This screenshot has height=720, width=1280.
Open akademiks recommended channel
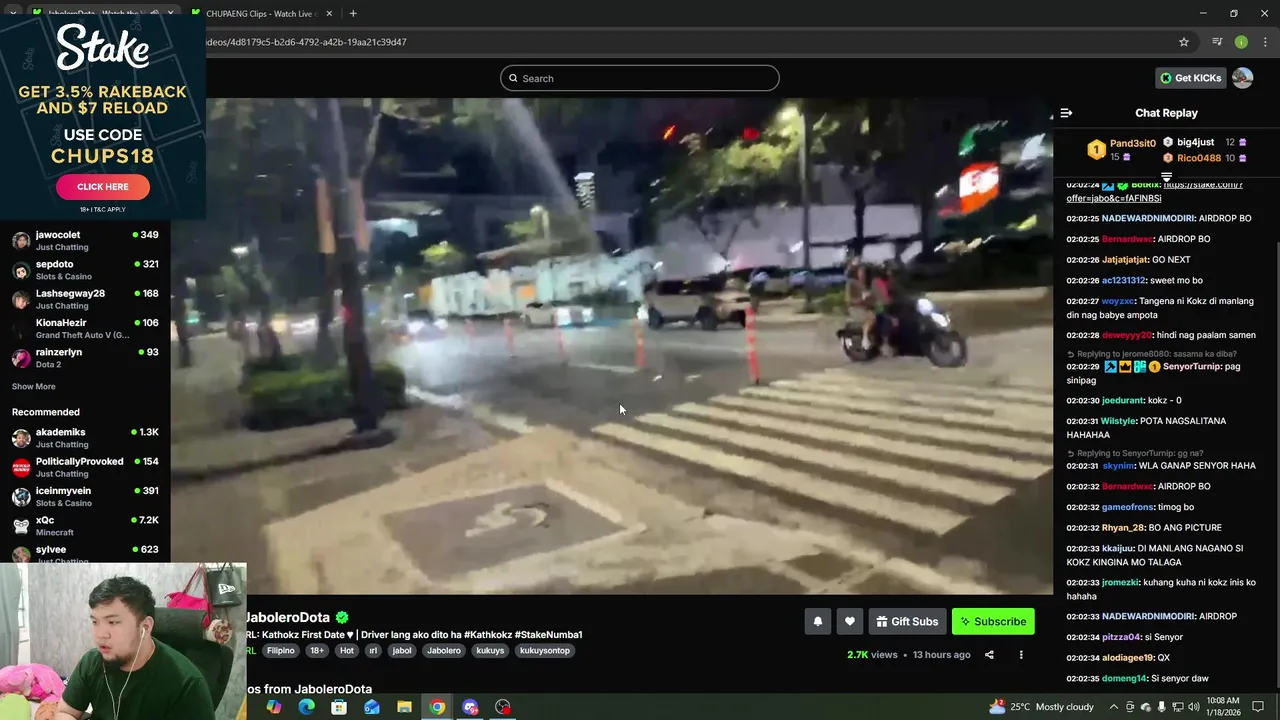[85, 438]
